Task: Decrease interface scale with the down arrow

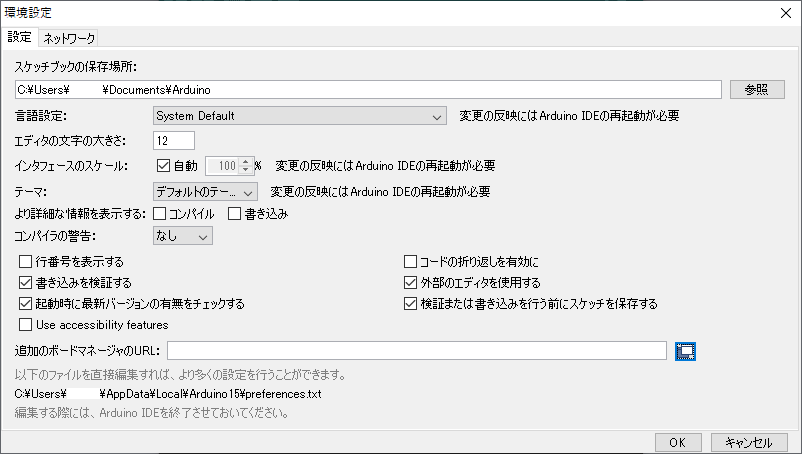Action: pos(246,170)
